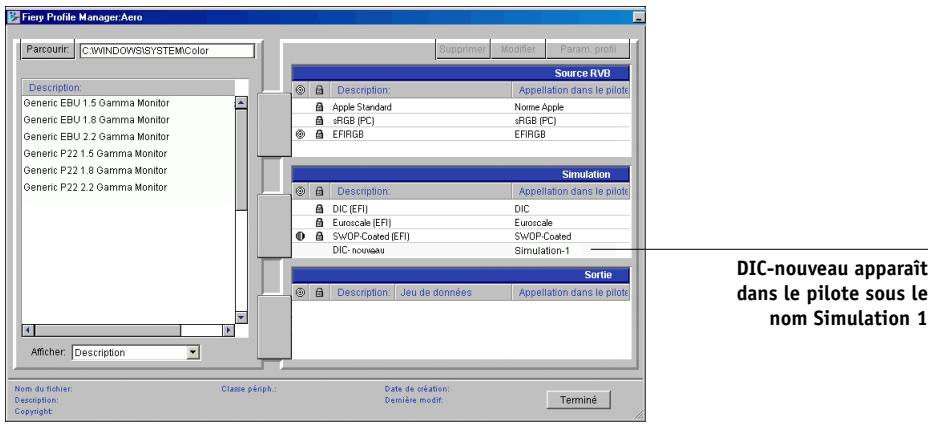The height and width of the screenshot is (425, 931).
Task: Select Generic P22 1.5 Gamma Monitor
Action: click(95, 153)
